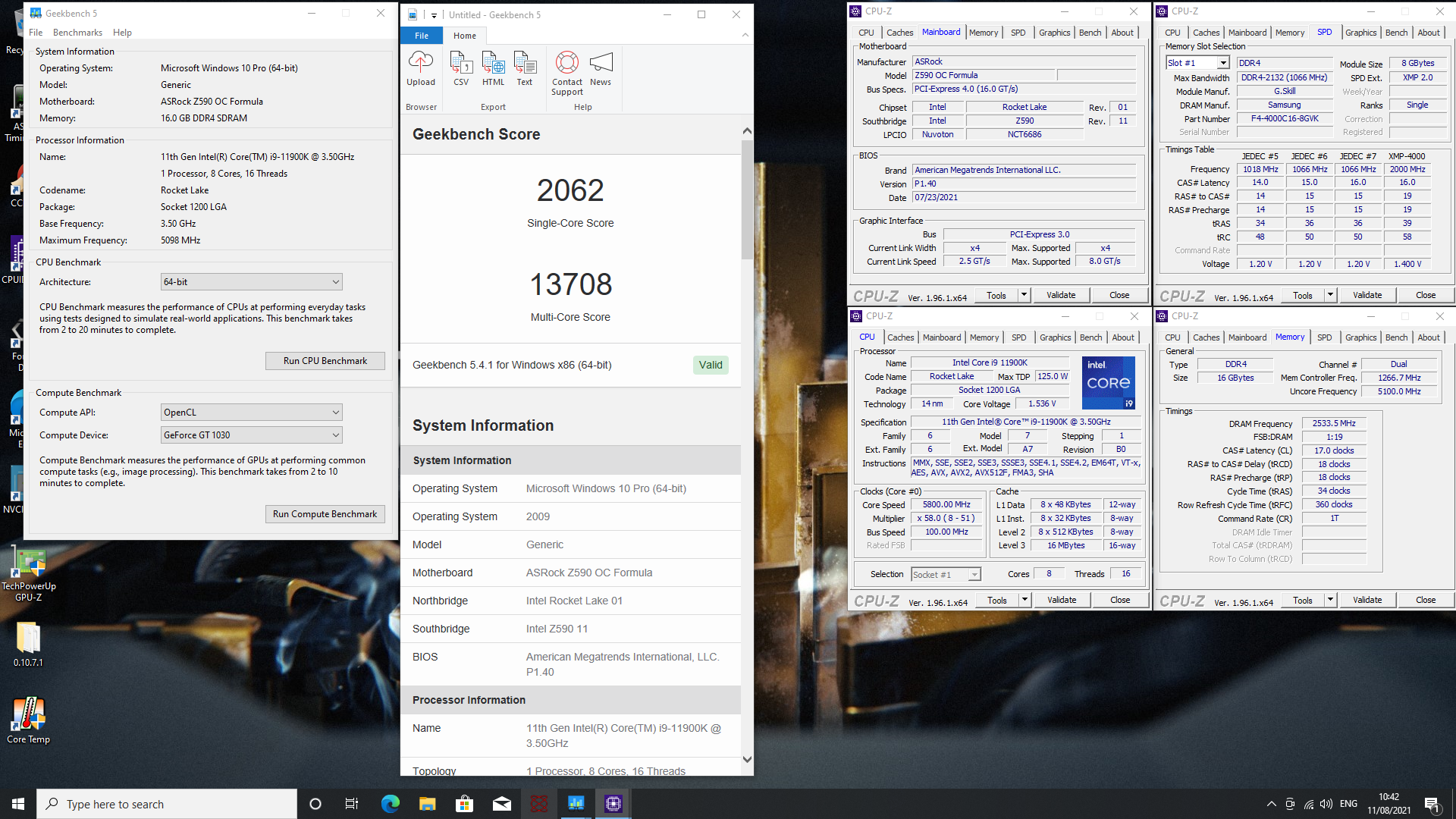Switch to Graphics tab in CPU-Z SPD window
The width and height of the screenshot is (1456, 819).
pos(1360,33)
